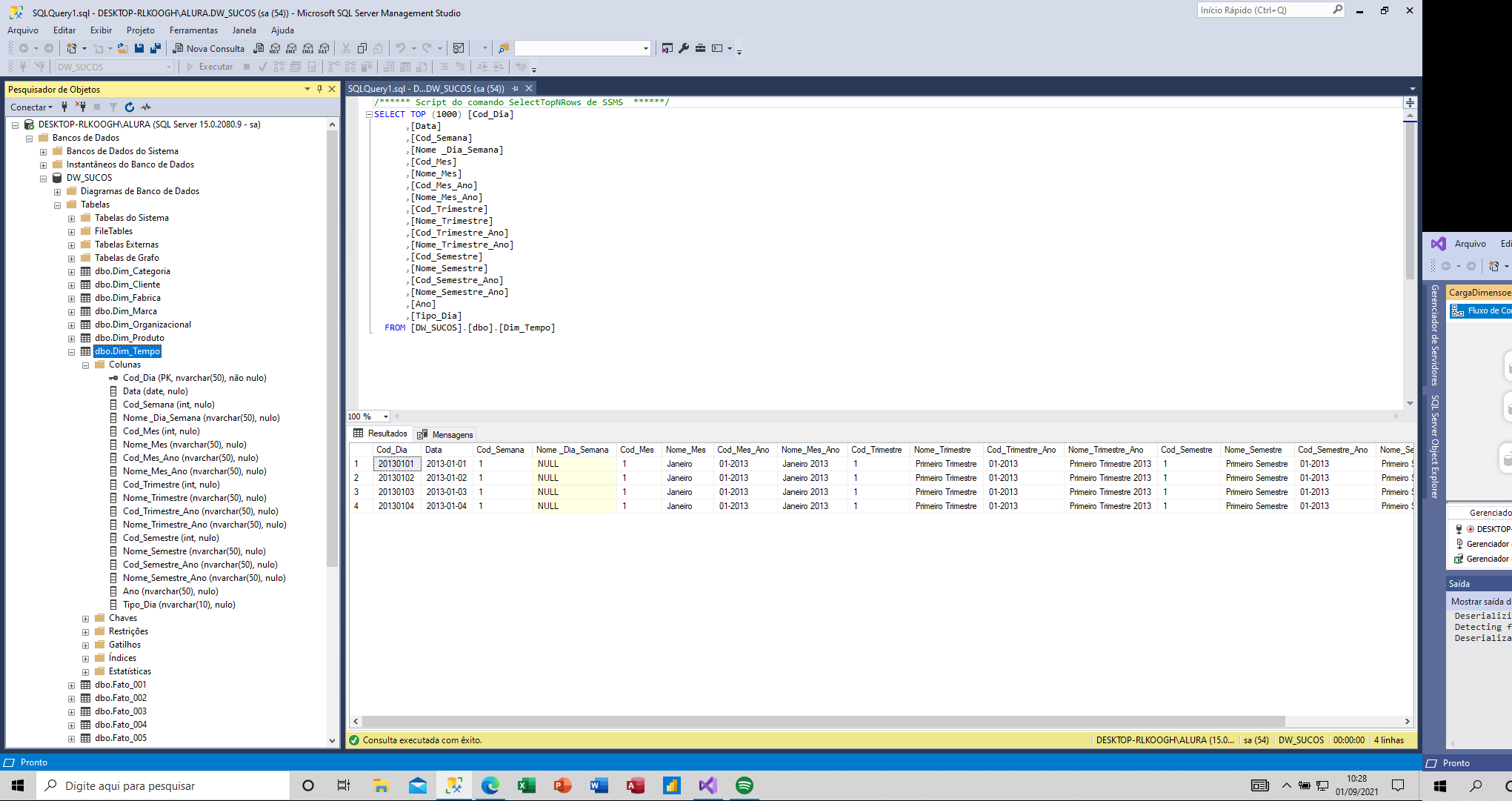Open the Projeto menu
1512x801 pixels.
[x=141, y=30]
